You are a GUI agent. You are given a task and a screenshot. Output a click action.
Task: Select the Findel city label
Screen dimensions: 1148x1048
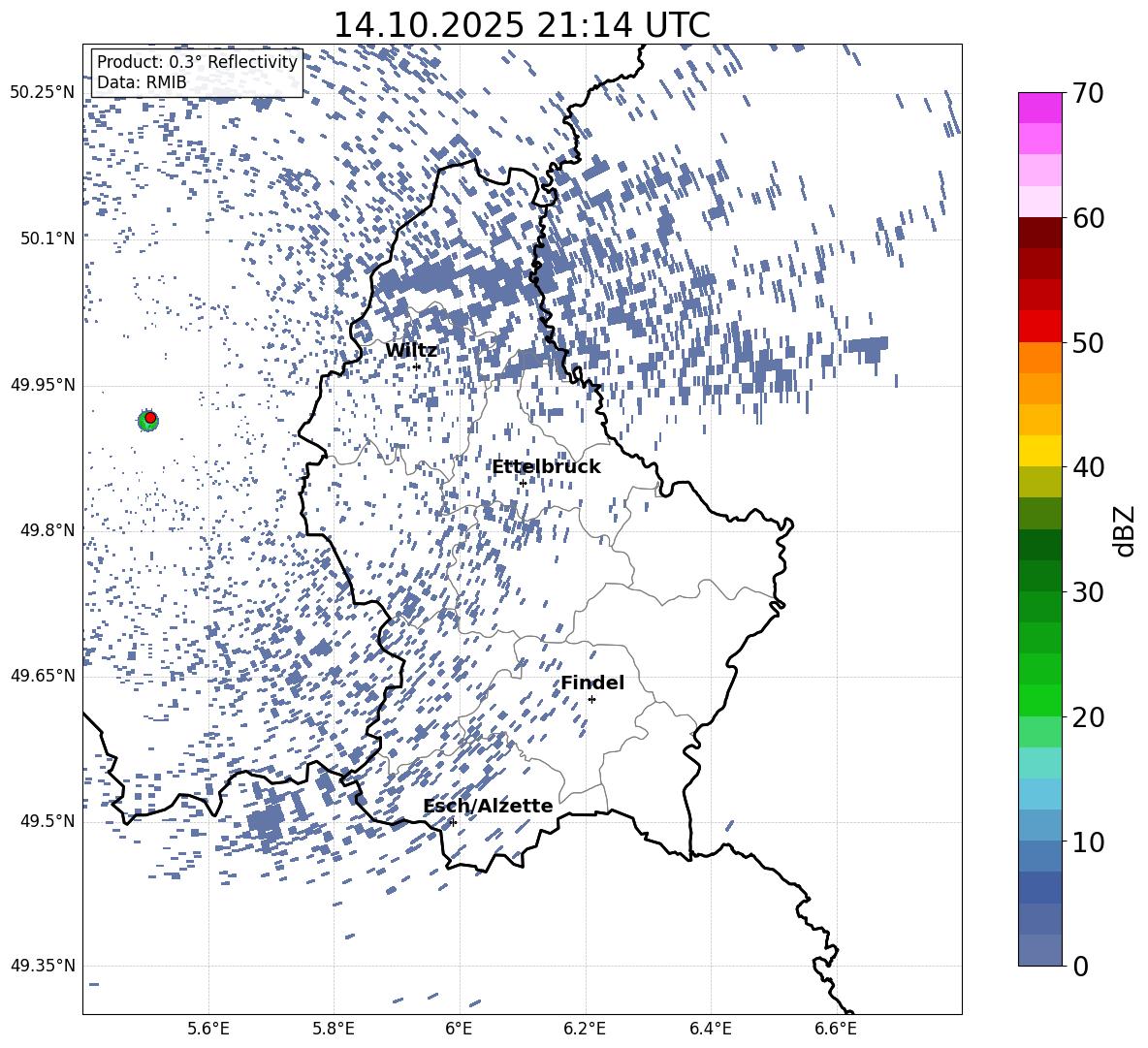click(x=592, y=683)
